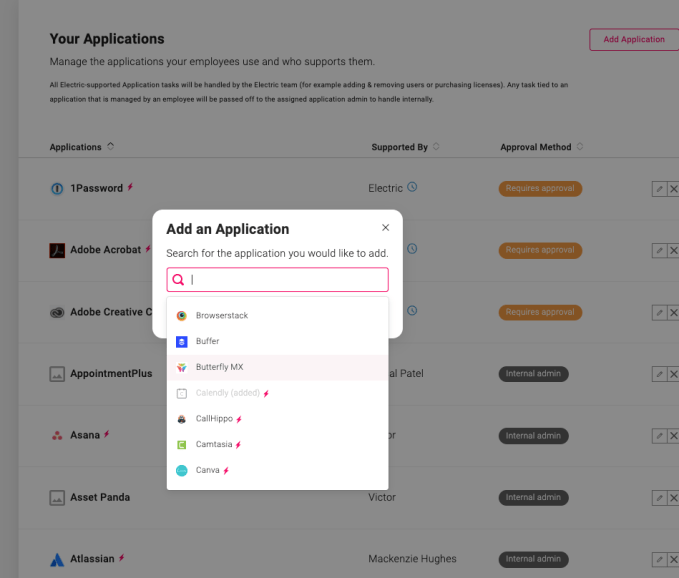
Task: Click the magnifier icon in search box
Action: coord(178,280)
